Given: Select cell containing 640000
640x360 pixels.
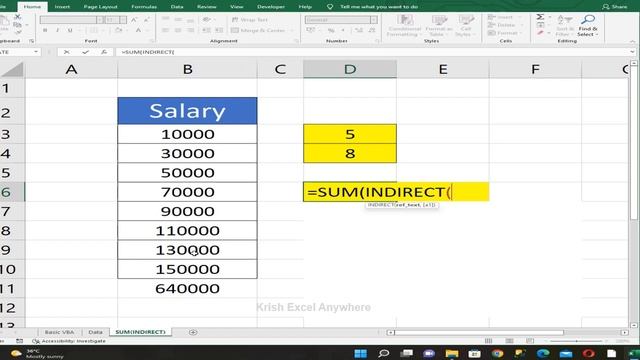Looking at the screenshot, I should [187, 289].
